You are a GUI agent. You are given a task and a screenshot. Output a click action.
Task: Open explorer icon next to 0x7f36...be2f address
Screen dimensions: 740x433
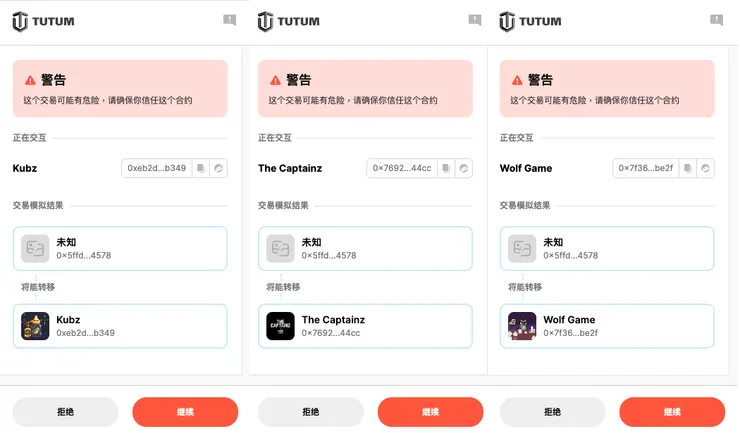click(x=706, y=168)
